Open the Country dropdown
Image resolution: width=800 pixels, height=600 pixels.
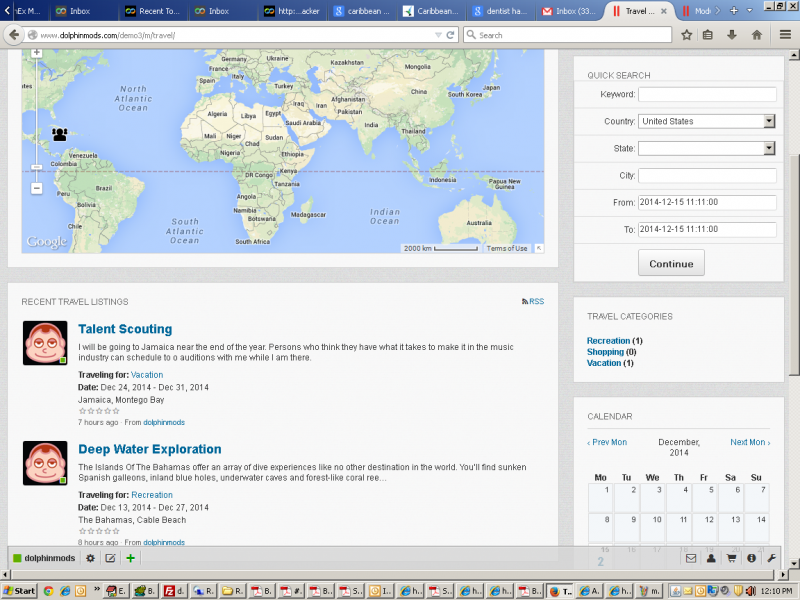point(707,121)
